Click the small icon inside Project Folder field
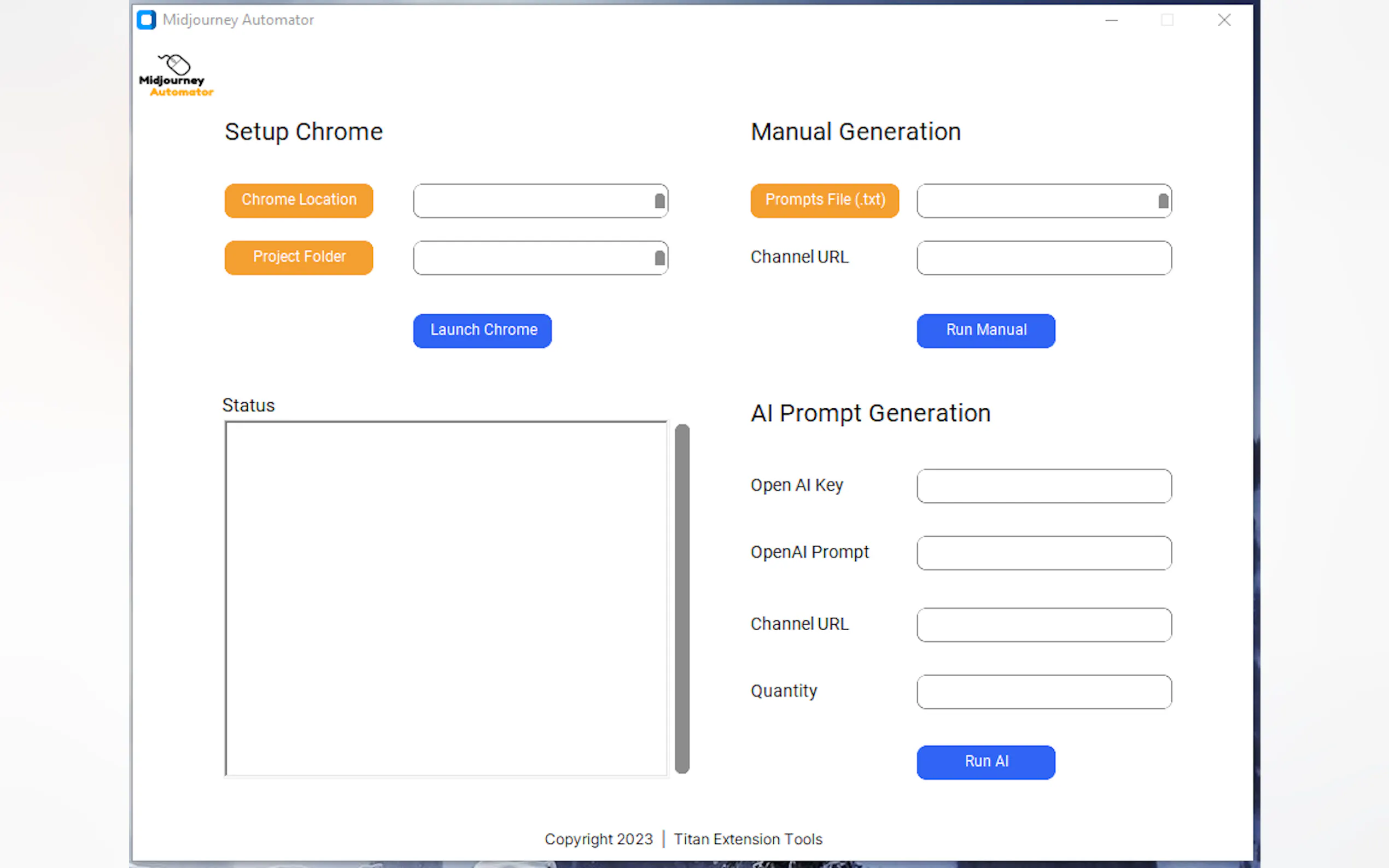 point(659,259)
